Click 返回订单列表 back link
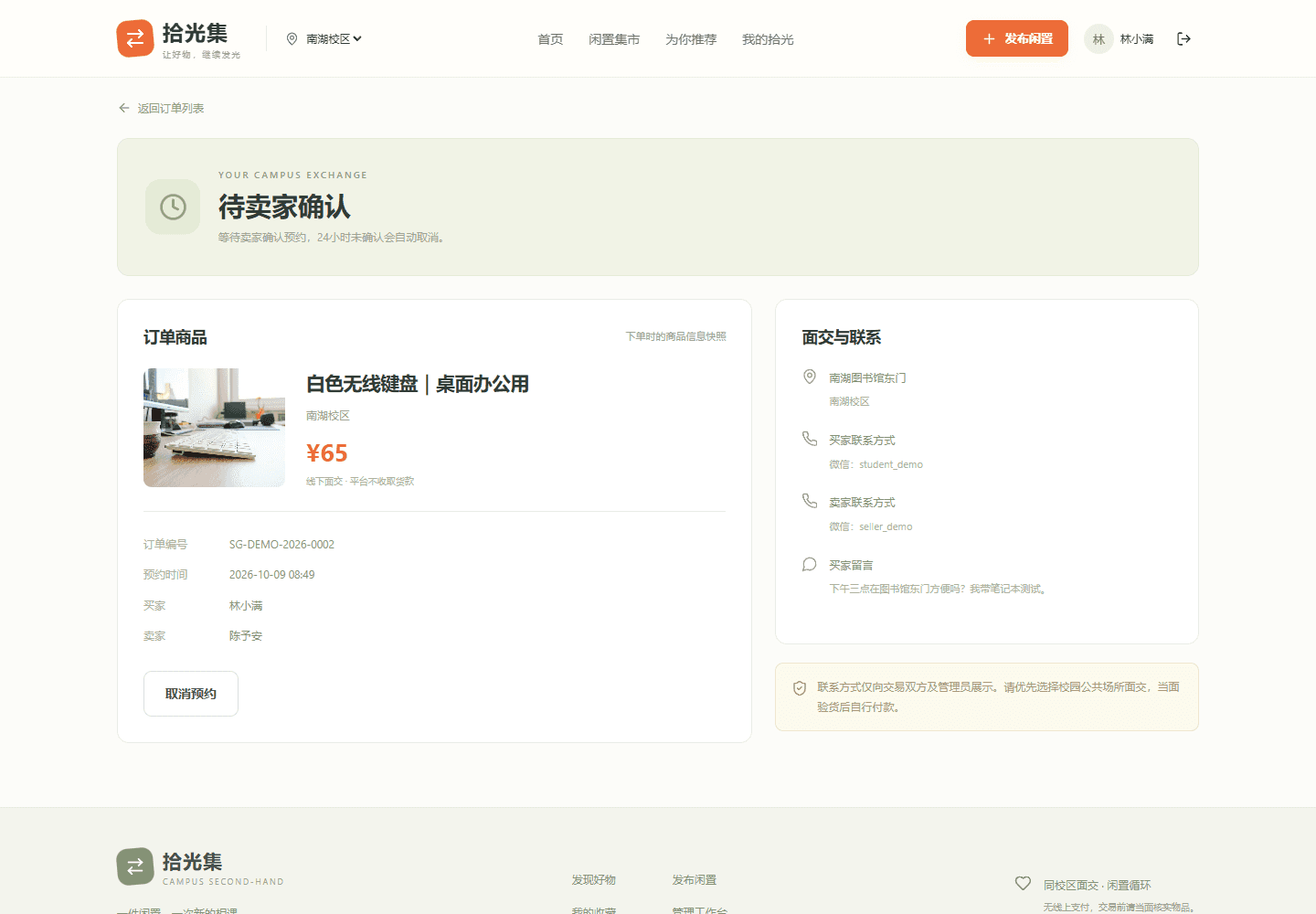The image size is (1316, 914). tap(162, 108)
